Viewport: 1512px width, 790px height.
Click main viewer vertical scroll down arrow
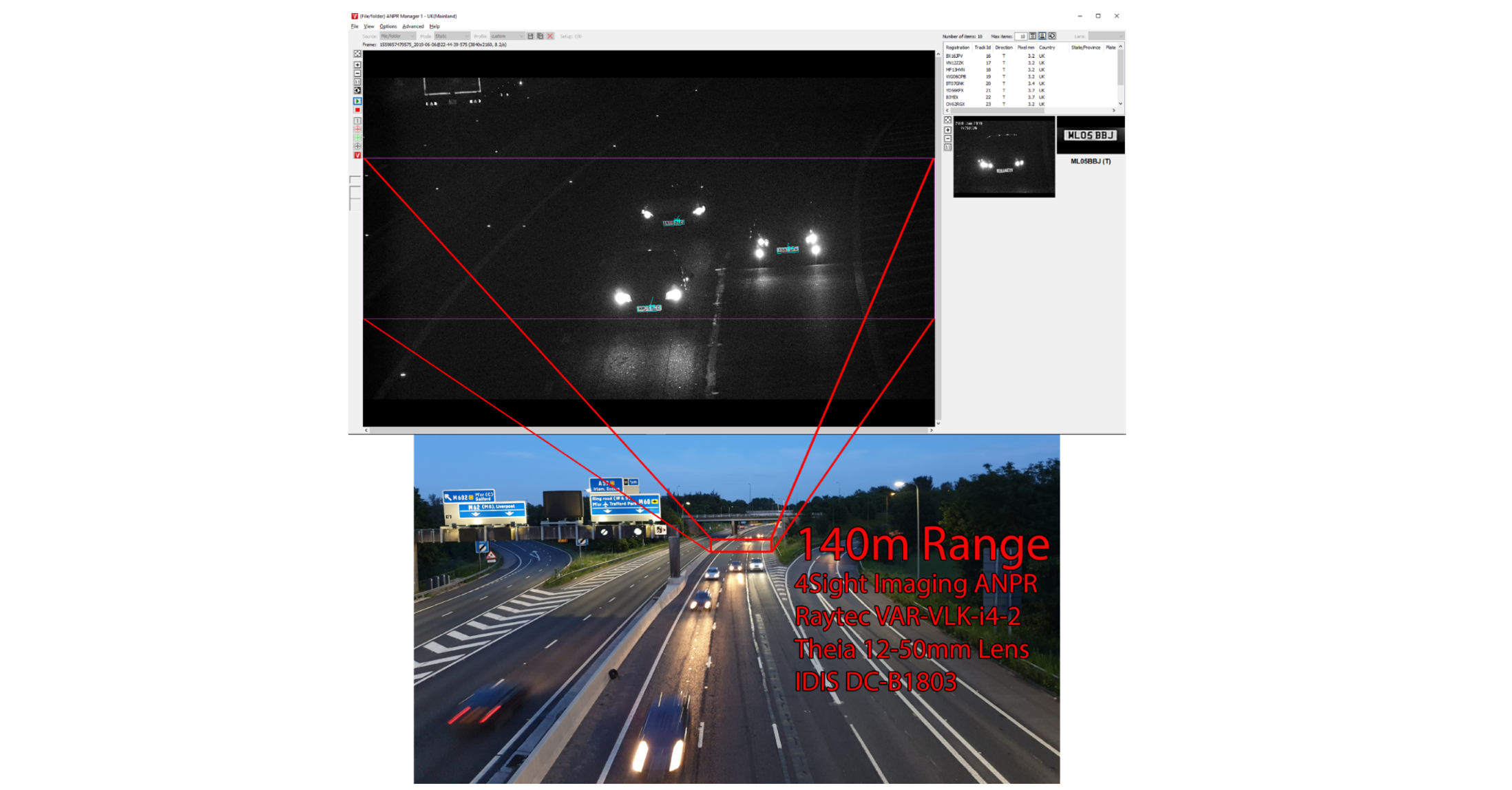(938, 423)
